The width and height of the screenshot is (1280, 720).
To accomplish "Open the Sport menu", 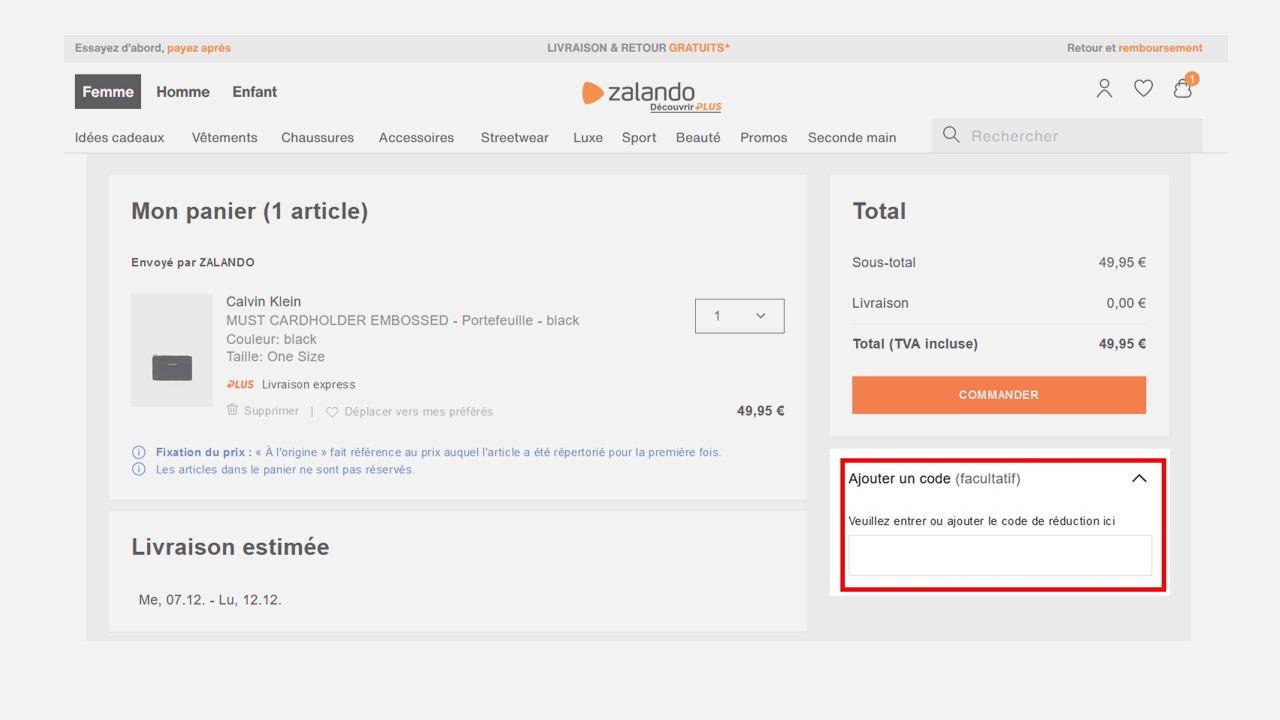I will tap(639, 138).
